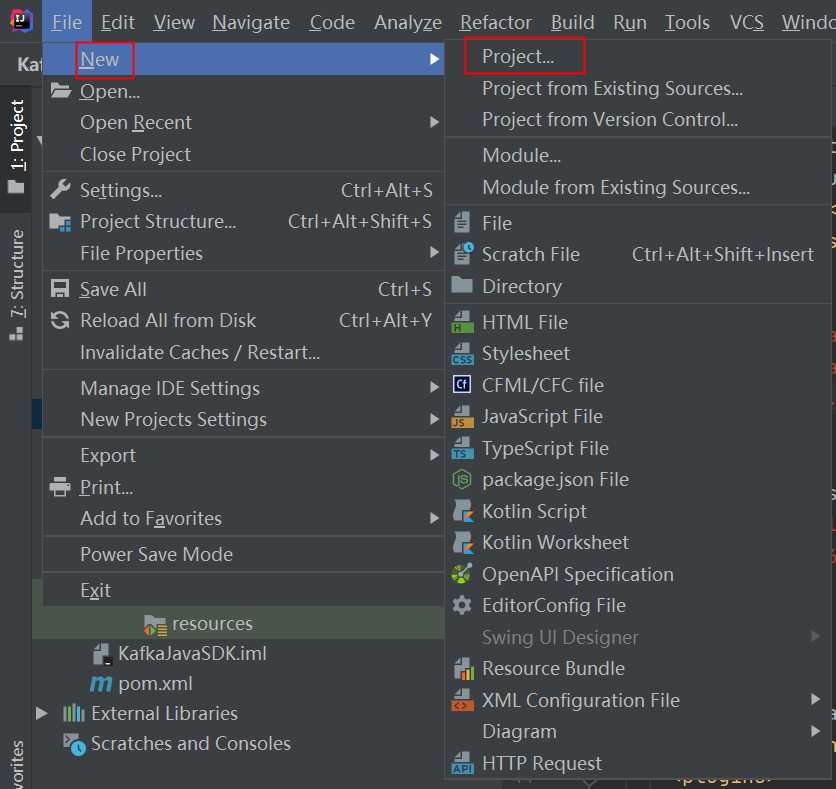
Task: Expand the External Libraries tree node
Action: [42, 713]
